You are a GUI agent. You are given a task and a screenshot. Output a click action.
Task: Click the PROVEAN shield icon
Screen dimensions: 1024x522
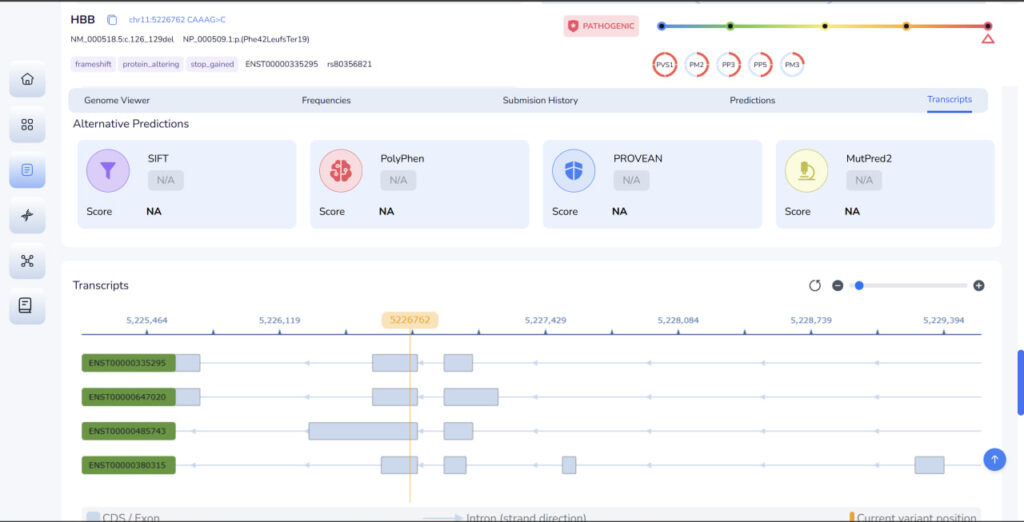[573, 171]
